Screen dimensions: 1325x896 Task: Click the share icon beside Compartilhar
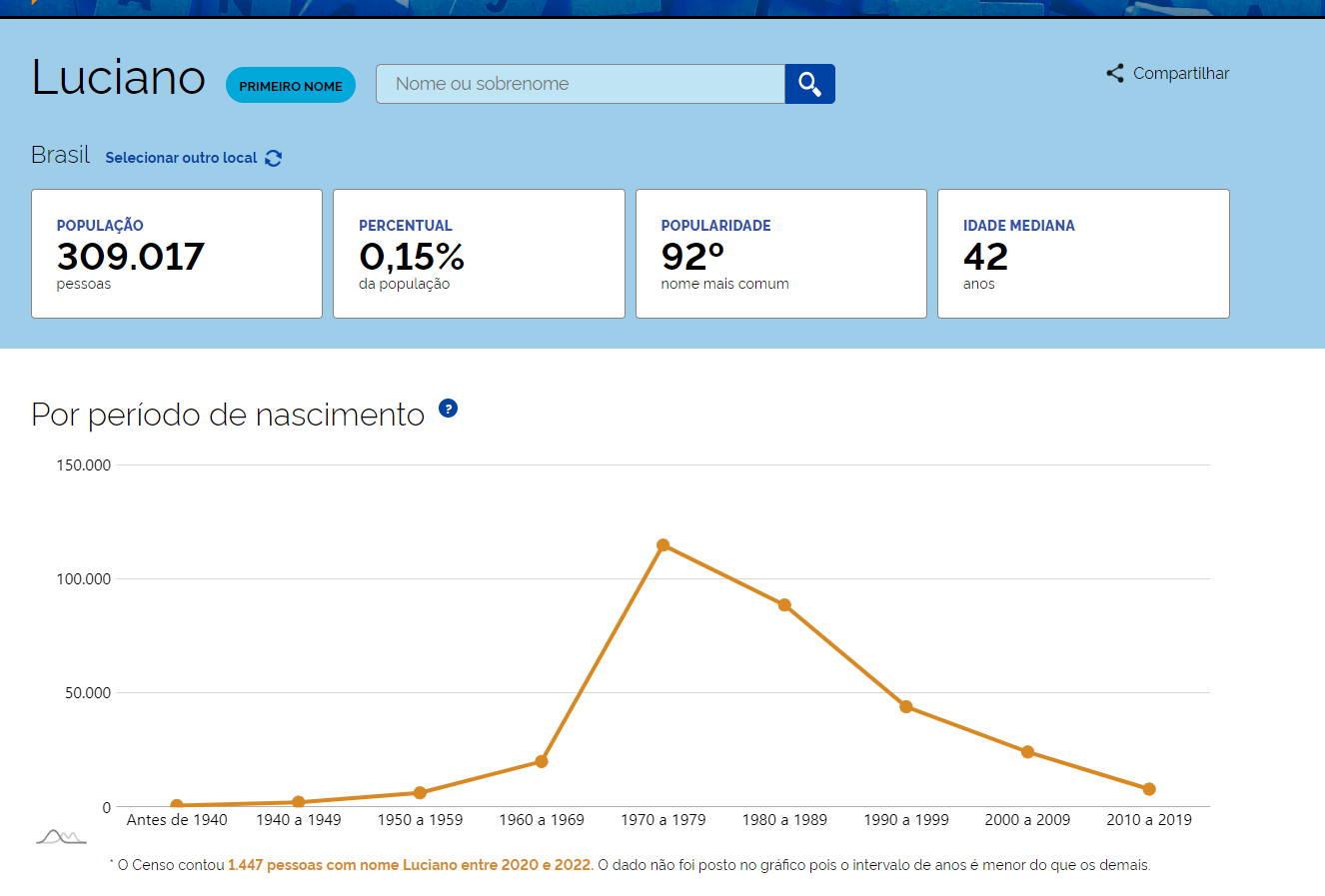pos(1115,73)
